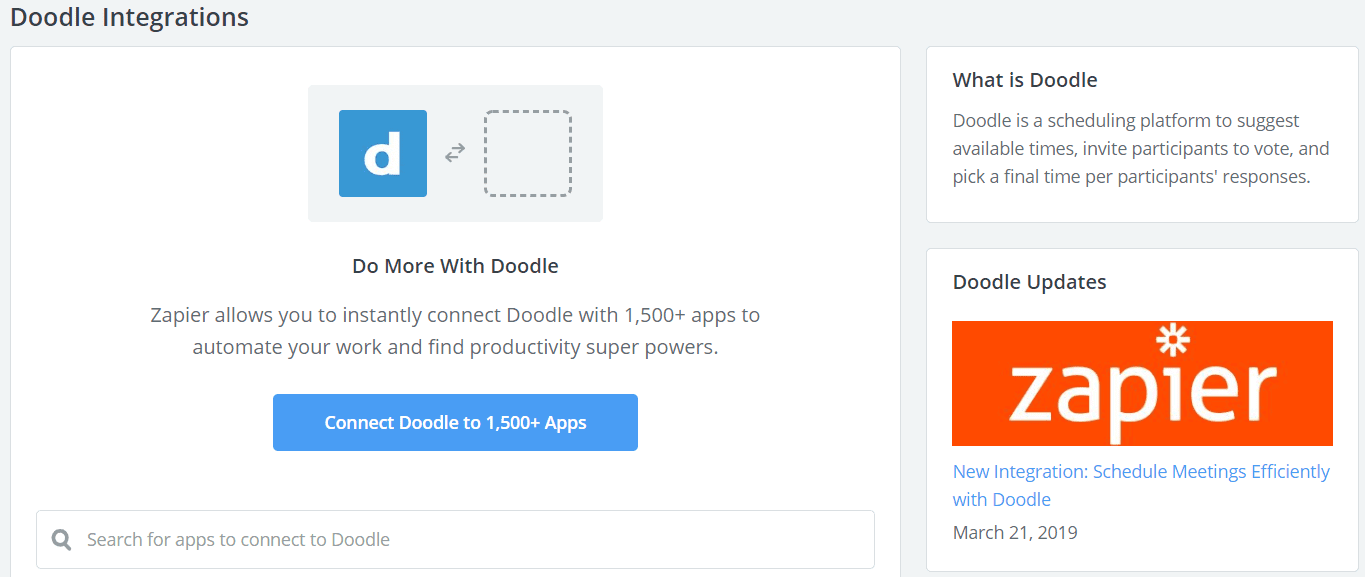Screen dimensions: 1365x577
Task: Open New Integration: Schedule Meetings Efficiently link
Action: tap(1141, 485)
